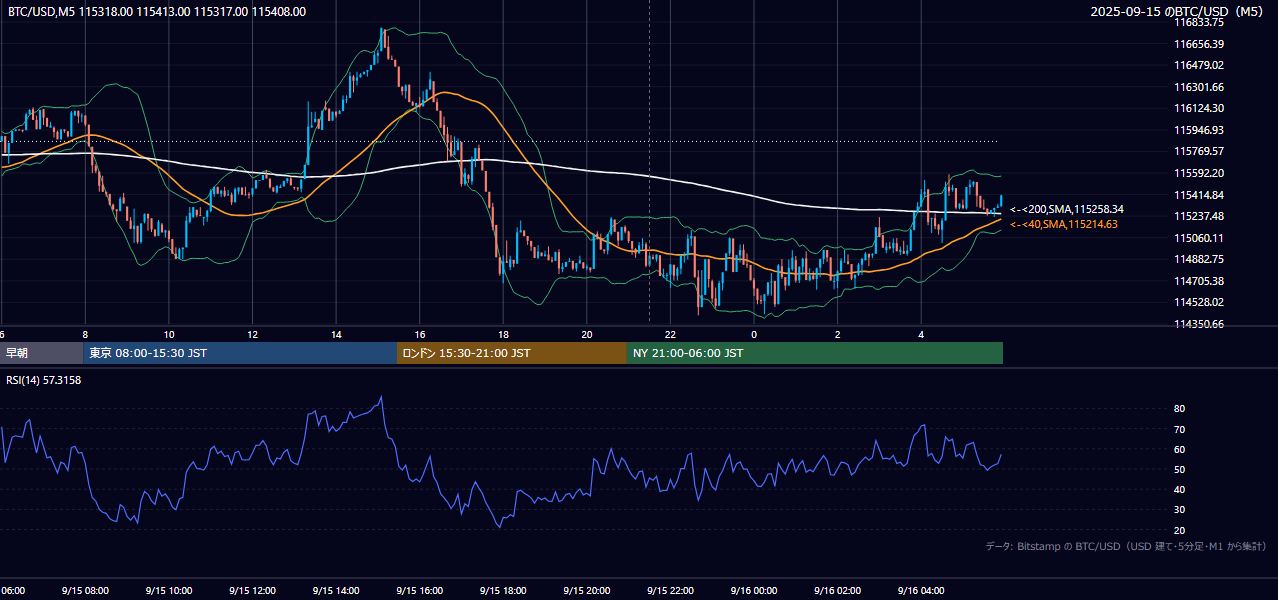The height and width of the screenshot is (600, 1278).
Task: Click bottom date label 9/16 04:00
Action: coord(921,590)
